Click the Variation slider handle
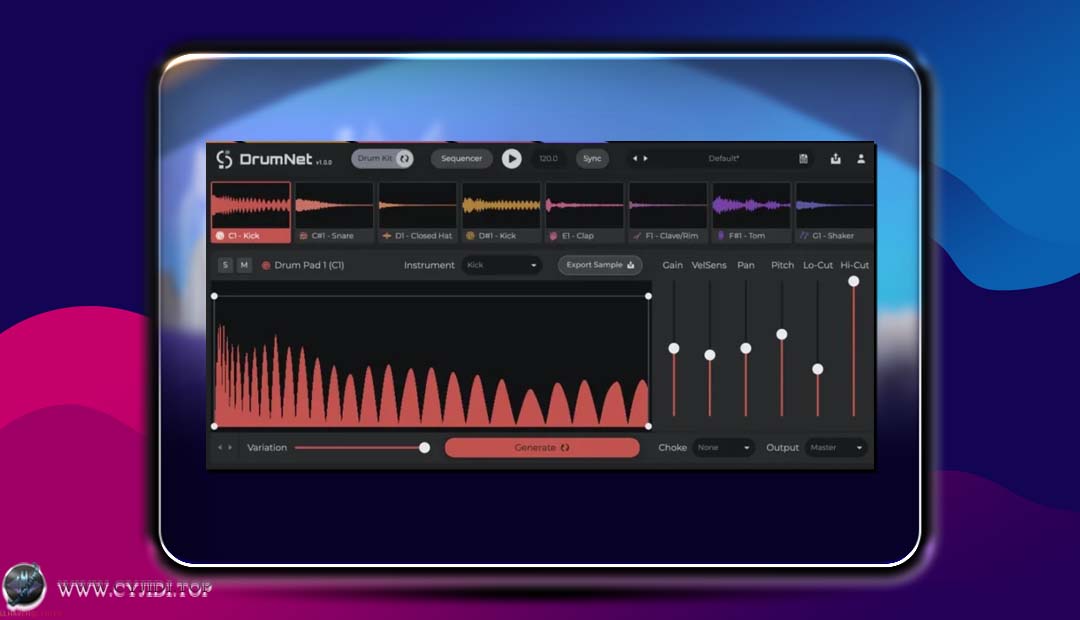 (x=425, y=448)
